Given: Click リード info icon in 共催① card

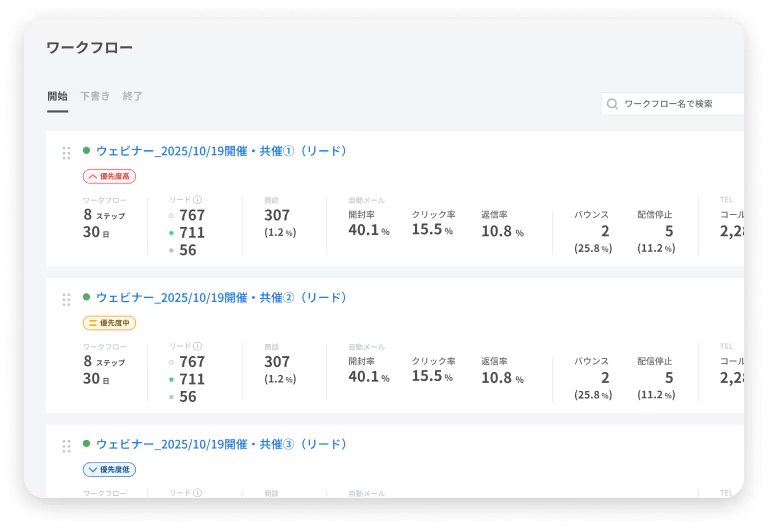Looking at the screenshot, I should (x=198, y=200).
